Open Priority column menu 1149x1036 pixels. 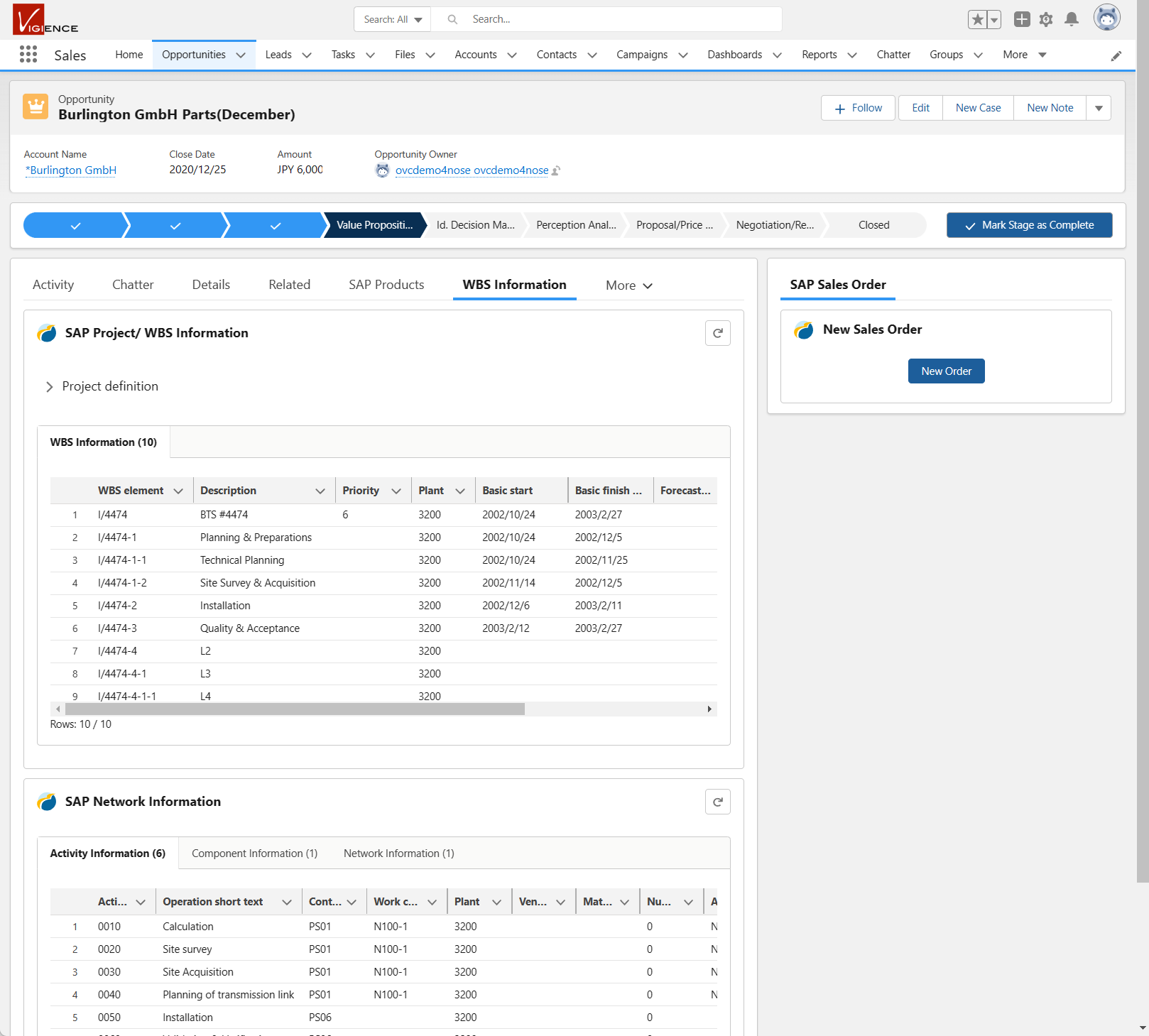tap(396, 491)
